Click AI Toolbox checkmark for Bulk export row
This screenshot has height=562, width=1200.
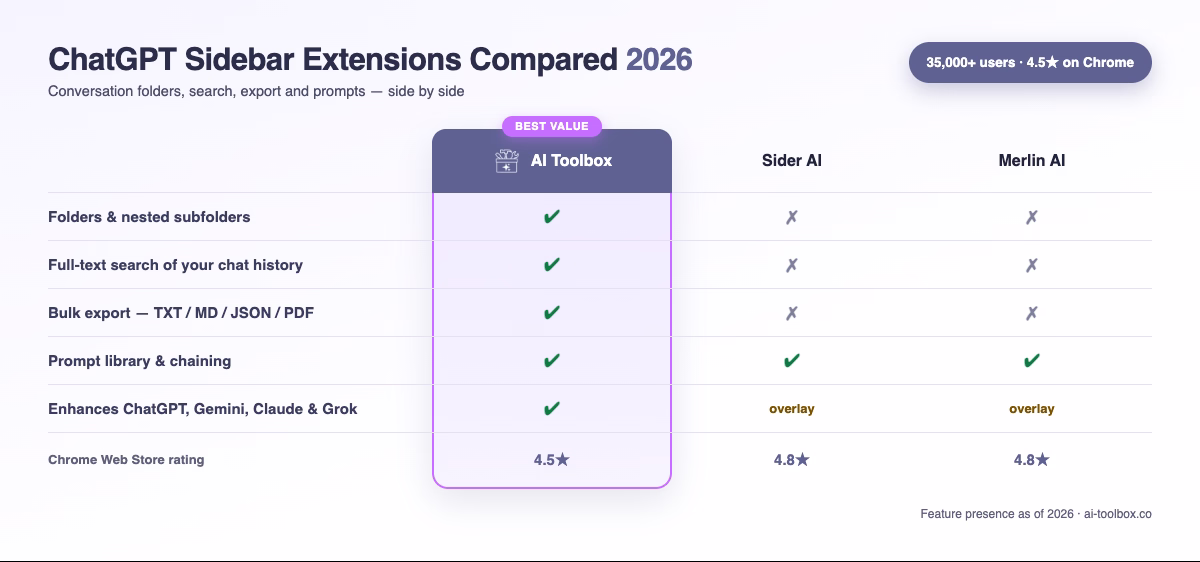[x=552, y=313]
